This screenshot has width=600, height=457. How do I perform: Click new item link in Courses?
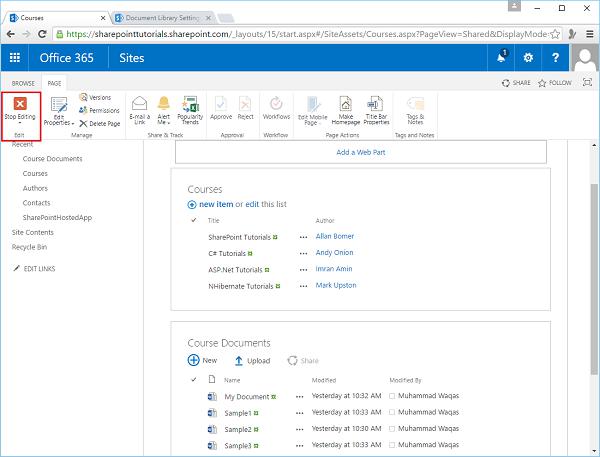pyautogui.click(x=216, y=204)
